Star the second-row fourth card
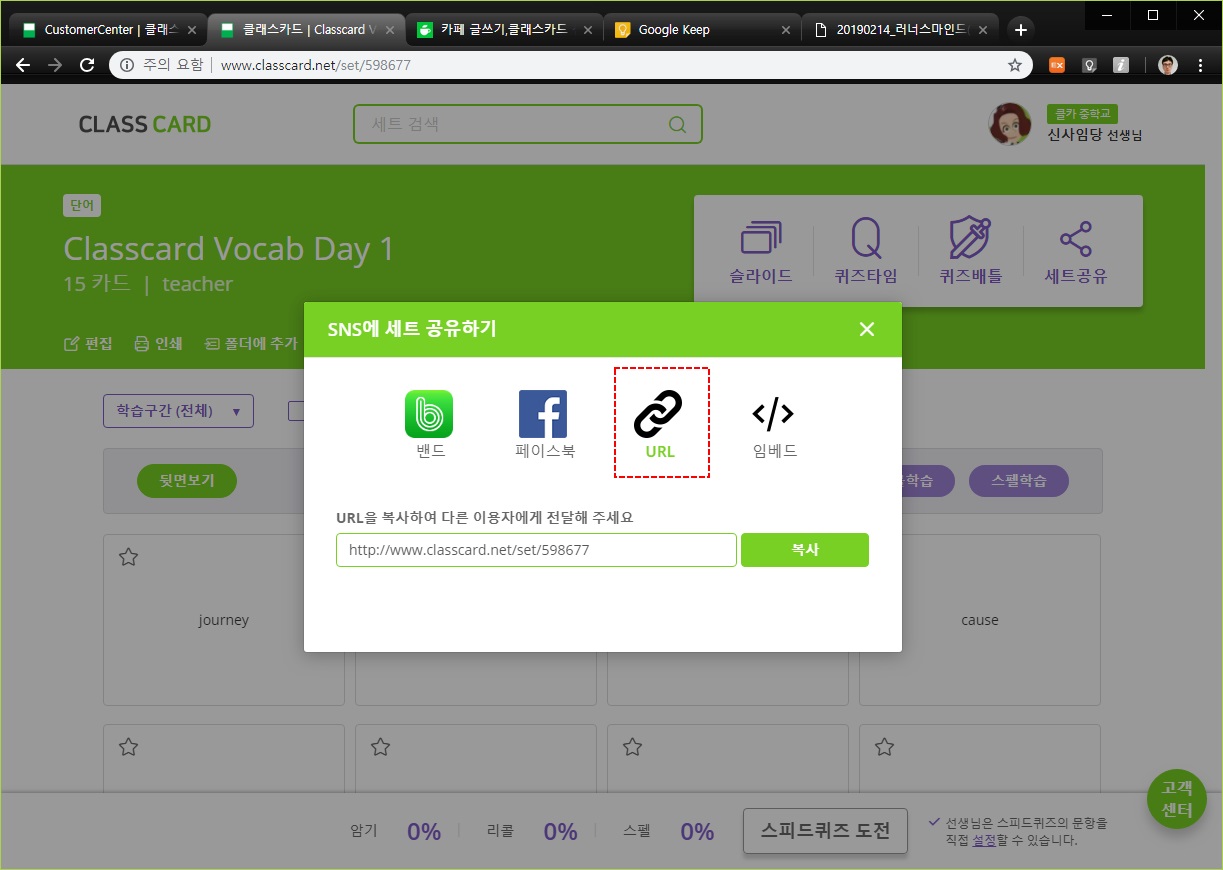The width and height of the screenshot is (1223, 870). (x=884, y=746)
